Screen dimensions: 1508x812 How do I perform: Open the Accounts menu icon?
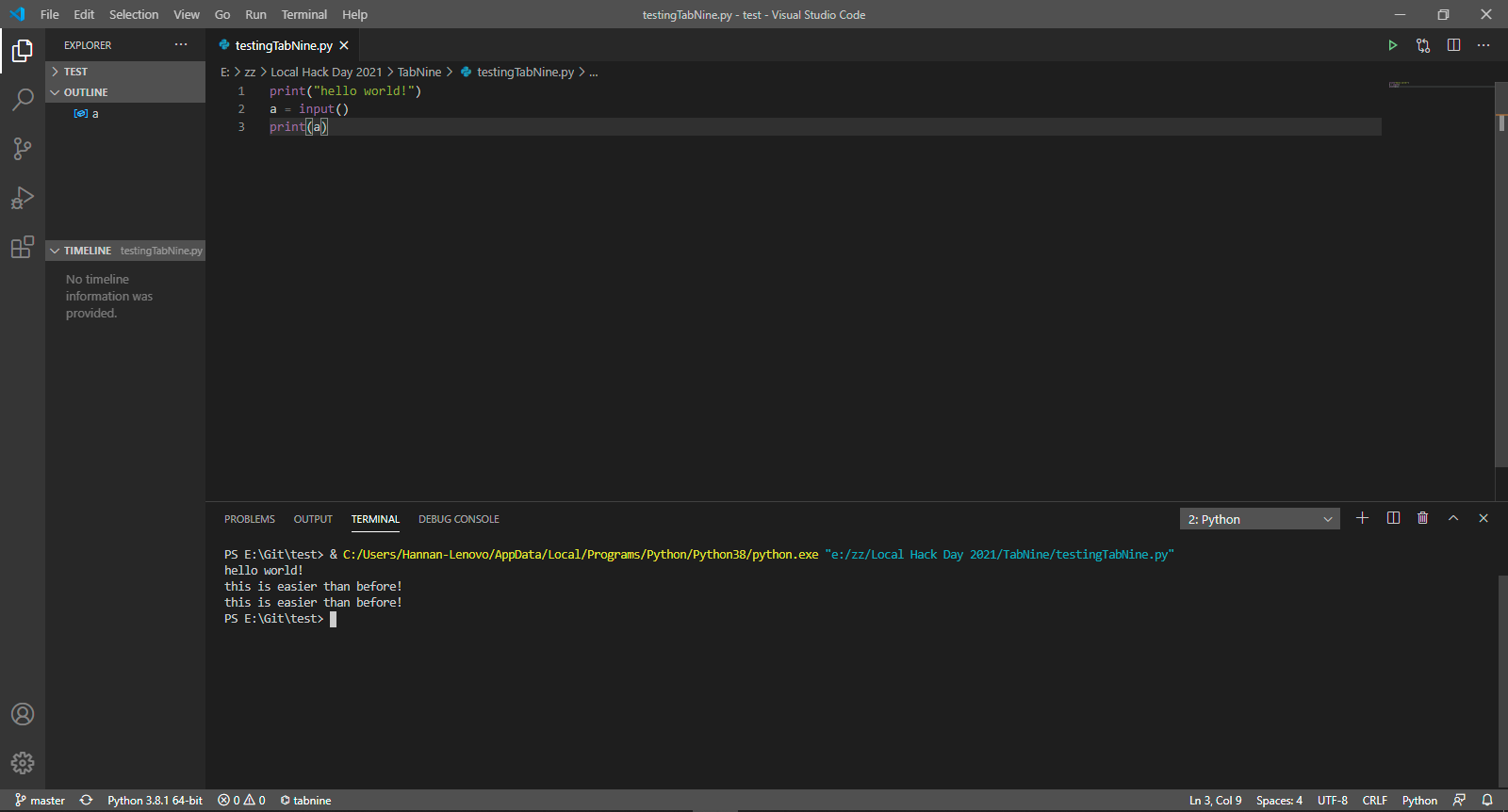(23, 714)
